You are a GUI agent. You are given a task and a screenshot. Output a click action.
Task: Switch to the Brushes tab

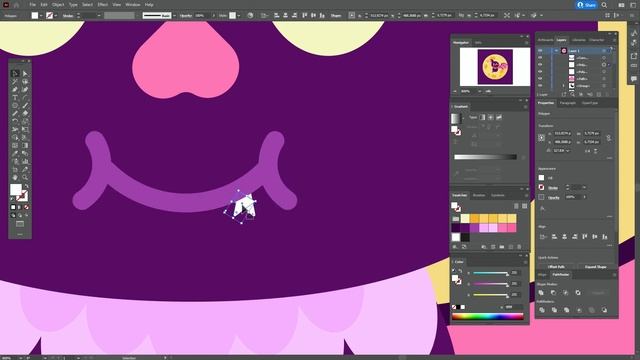tap(479, 196)
